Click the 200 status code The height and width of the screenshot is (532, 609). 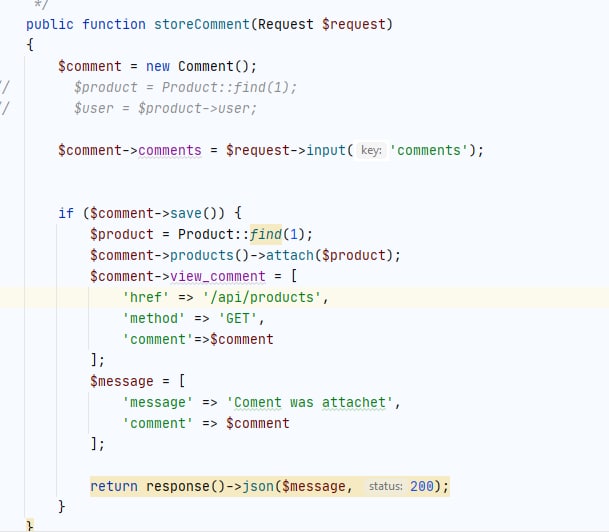(x=422, y=486)
